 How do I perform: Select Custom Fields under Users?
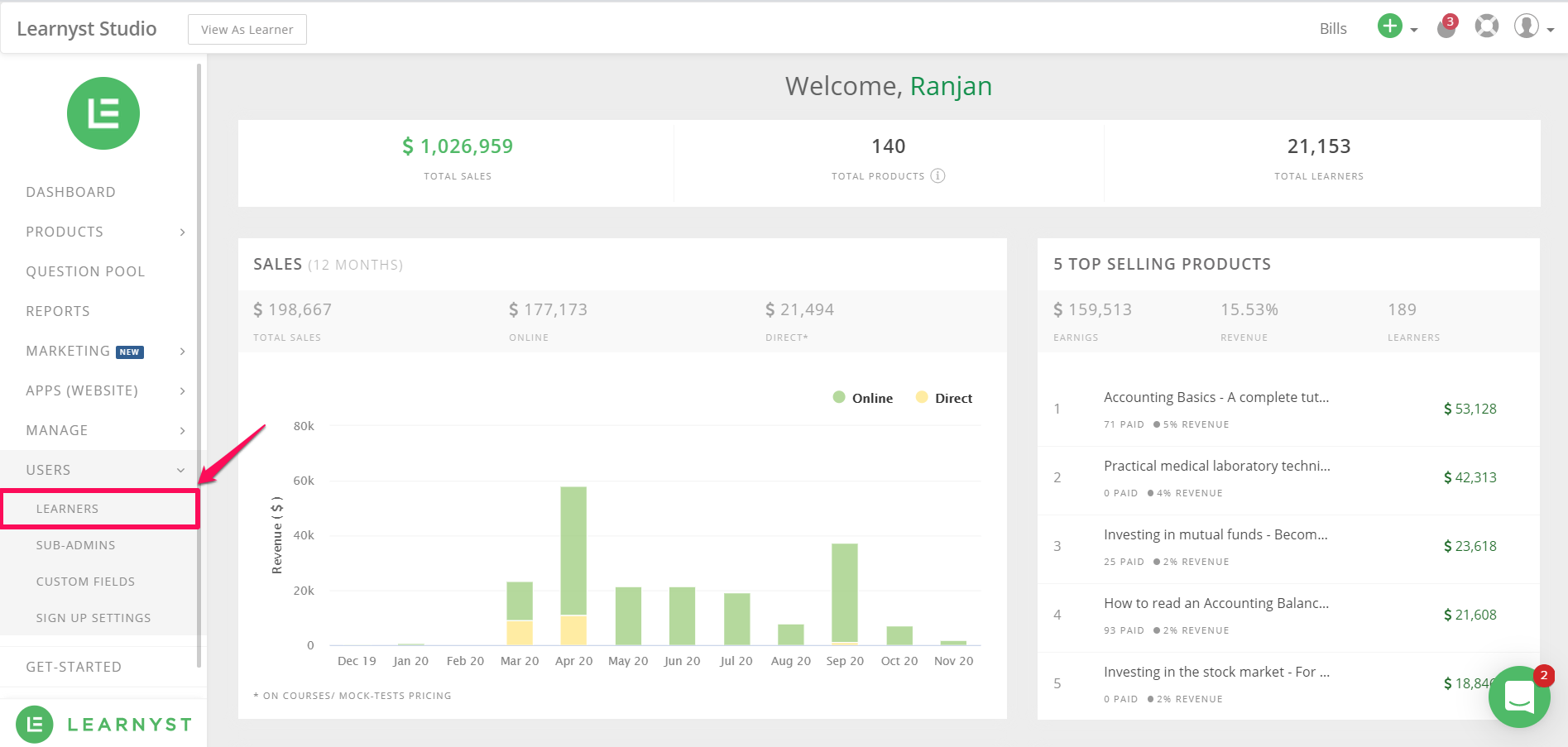tap(85, 582)
